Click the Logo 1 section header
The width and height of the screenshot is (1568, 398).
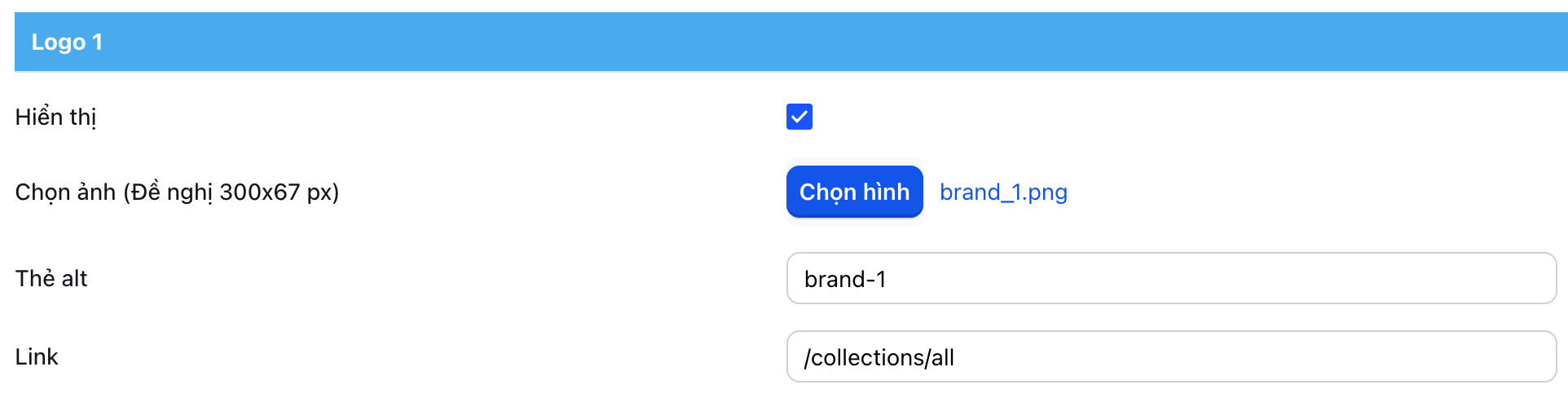[791, 42]
